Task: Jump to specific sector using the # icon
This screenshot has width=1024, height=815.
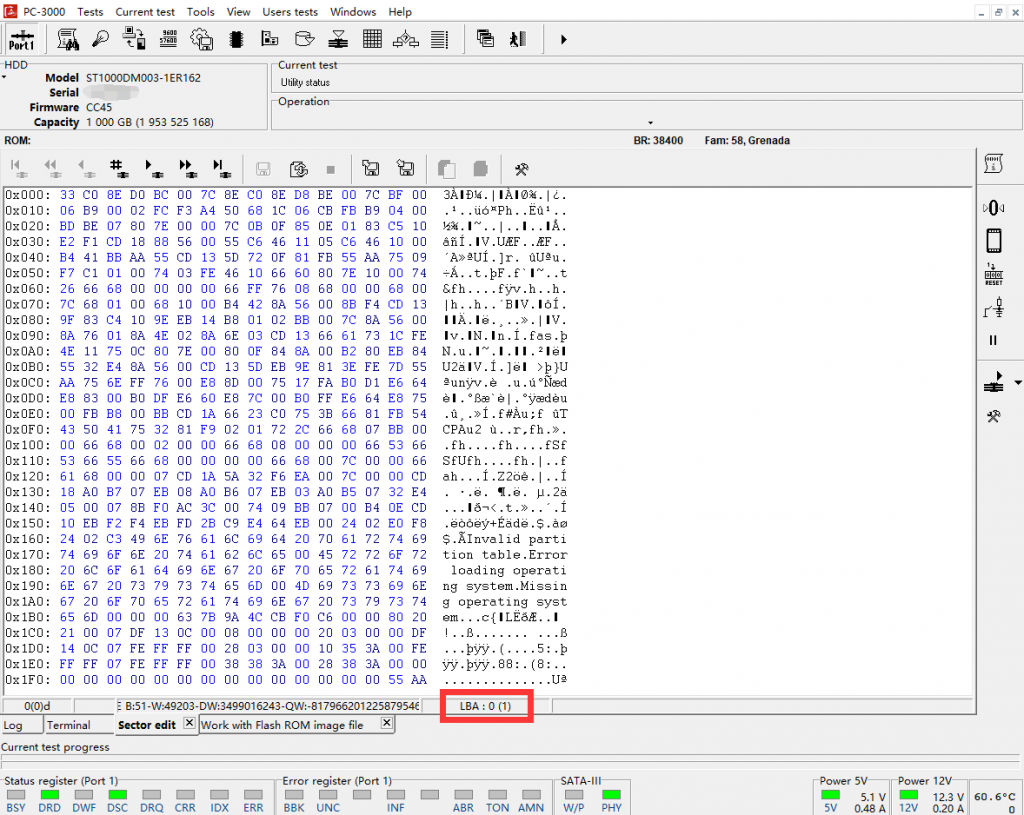Action: pyautogui.click(x=116, y=168)
